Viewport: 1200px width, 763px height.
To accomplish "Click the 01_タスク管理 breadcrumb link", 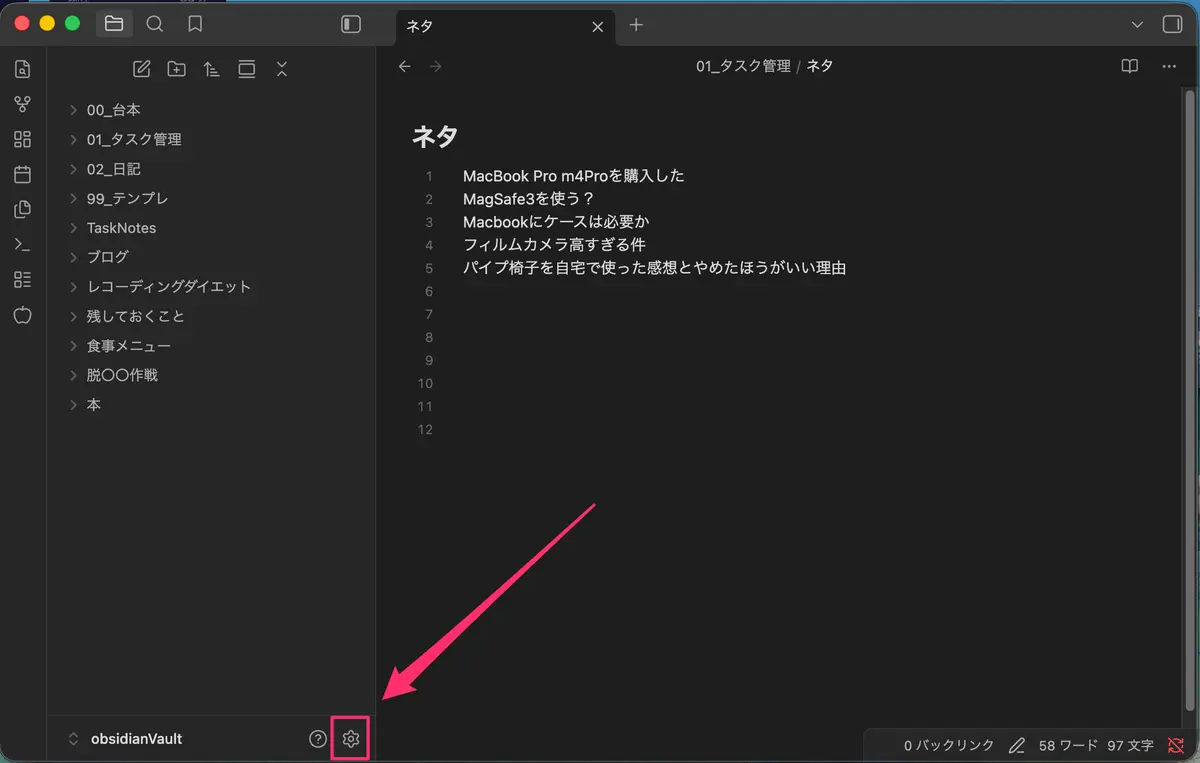I will point(743,66).
